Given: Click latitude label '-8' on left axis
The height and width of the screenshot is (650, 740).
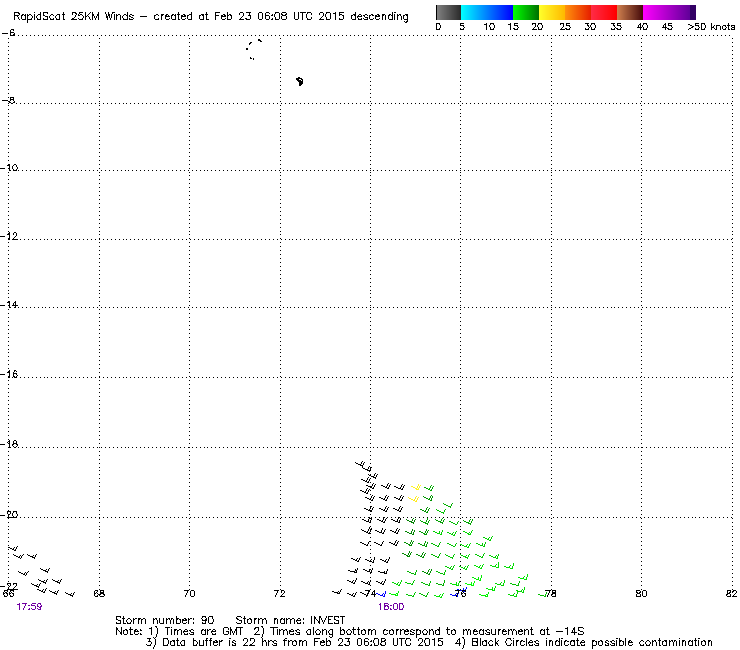Looking at the screenshot, I should [8, 100].
